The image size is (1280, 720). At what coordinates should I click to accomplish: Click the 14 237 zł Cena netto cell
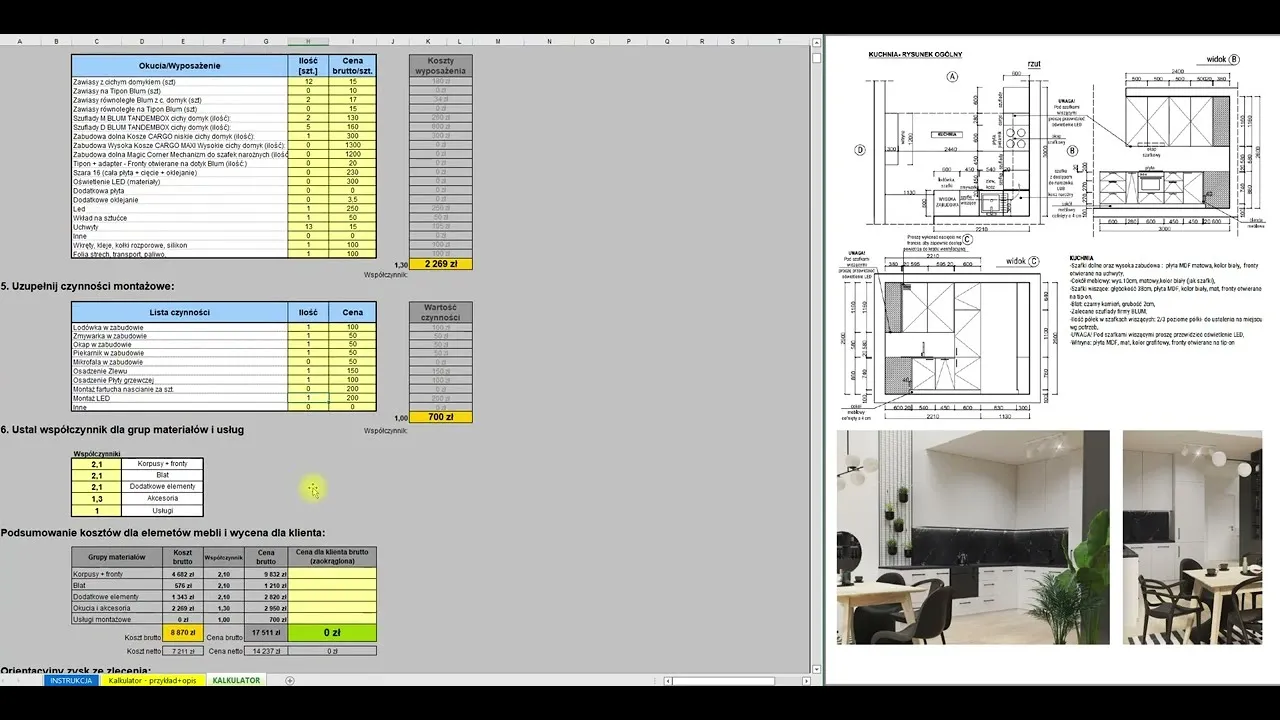pos(267,650)
